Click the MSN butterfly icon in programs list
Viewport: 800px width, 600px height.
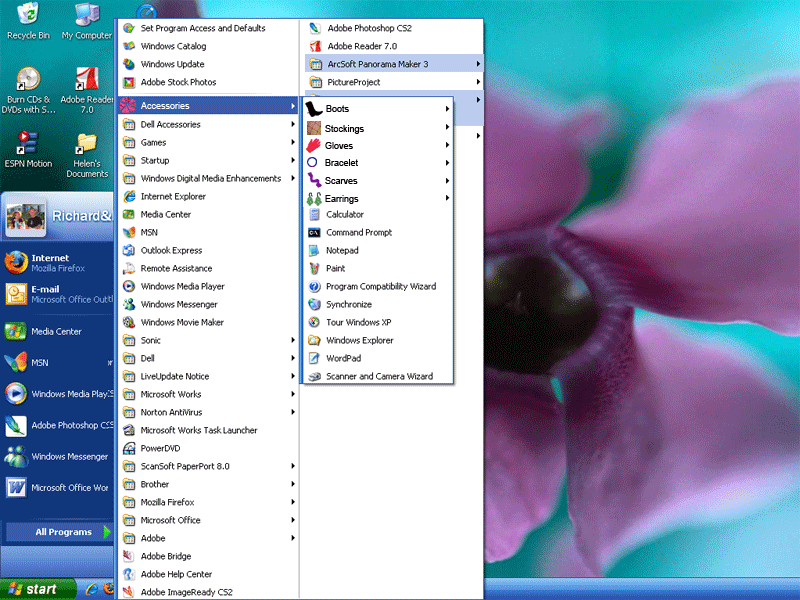click(x=129, y=232)
